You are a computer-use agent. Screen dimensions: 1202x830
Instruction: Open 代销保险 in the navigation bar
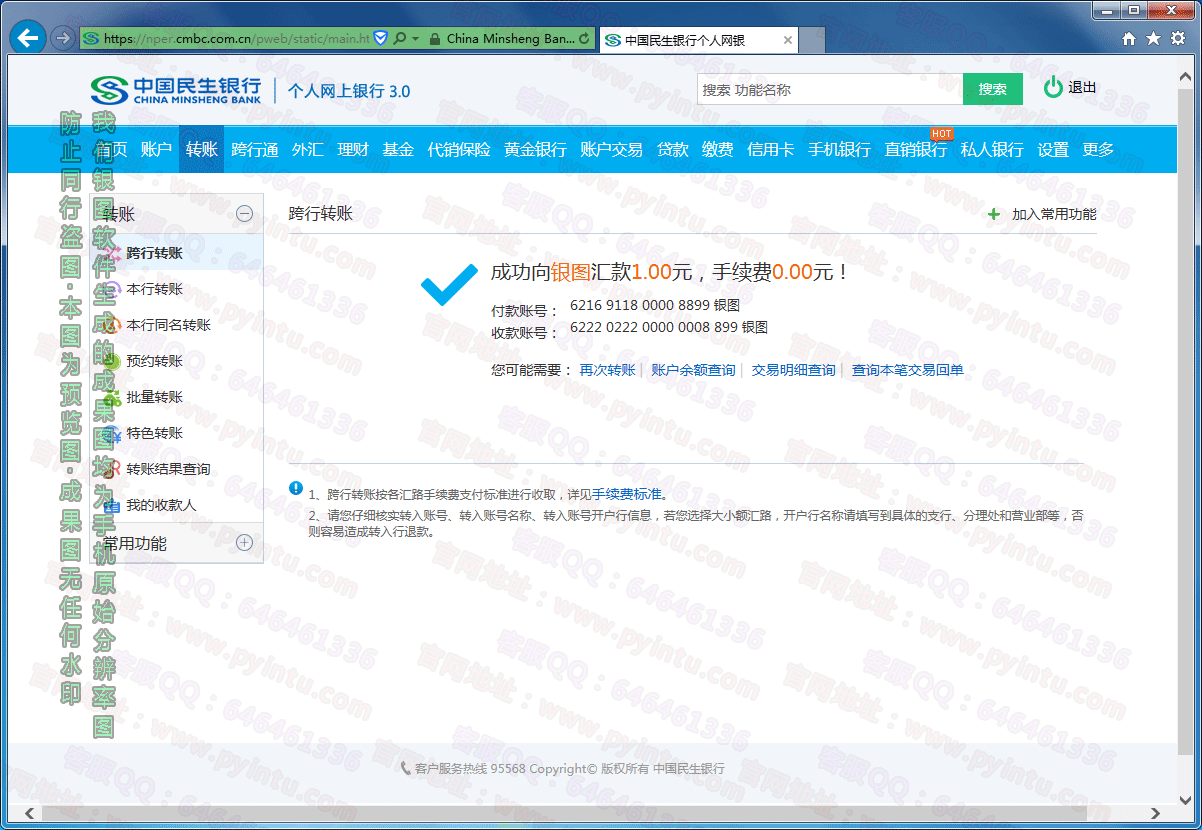459,150
